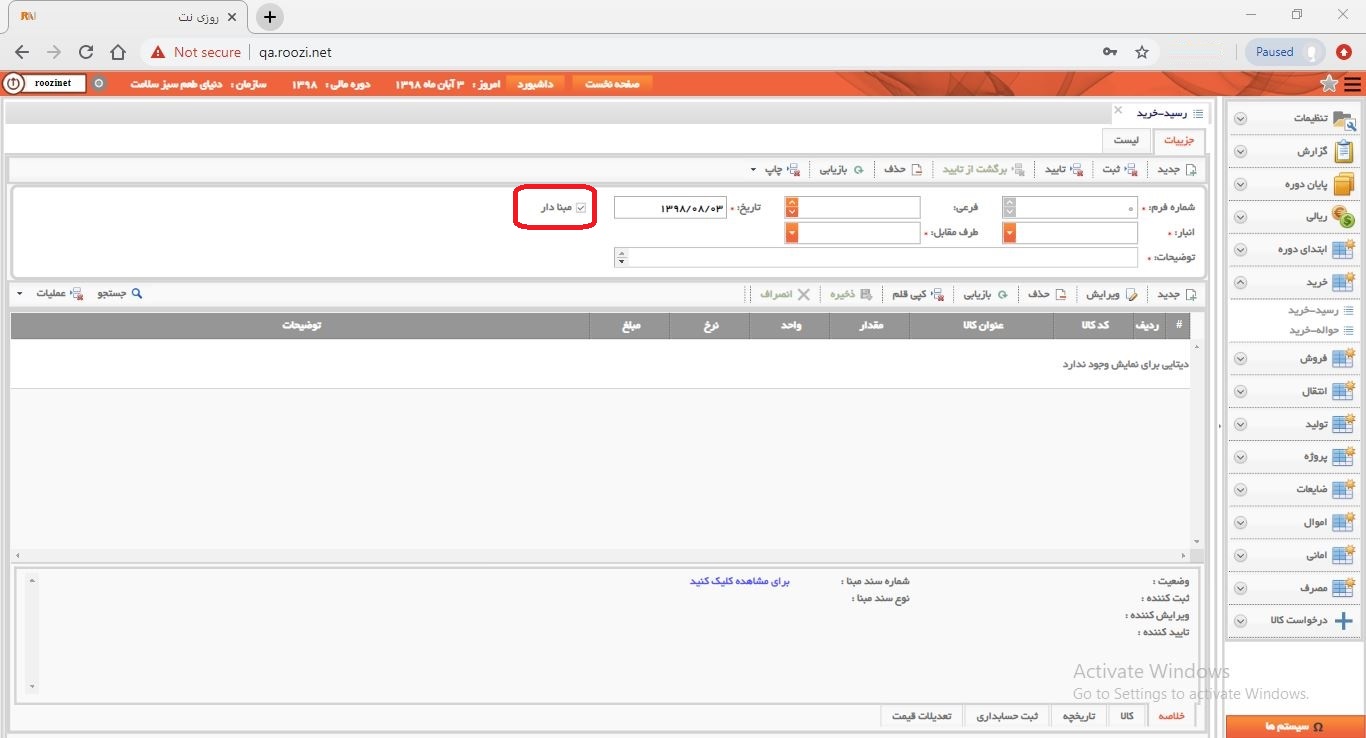Reload the page with browser refresh icon

pyautogui.click(x=86, y=52)
